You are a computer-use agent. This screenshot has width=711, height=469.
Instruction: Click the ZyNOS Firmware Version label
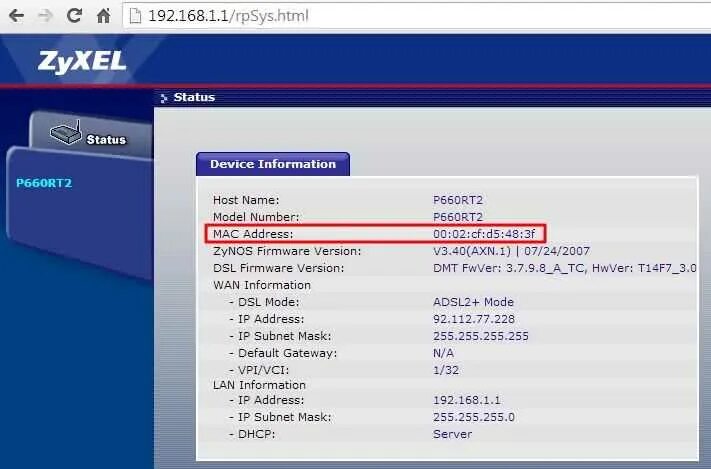pos(287,251)
